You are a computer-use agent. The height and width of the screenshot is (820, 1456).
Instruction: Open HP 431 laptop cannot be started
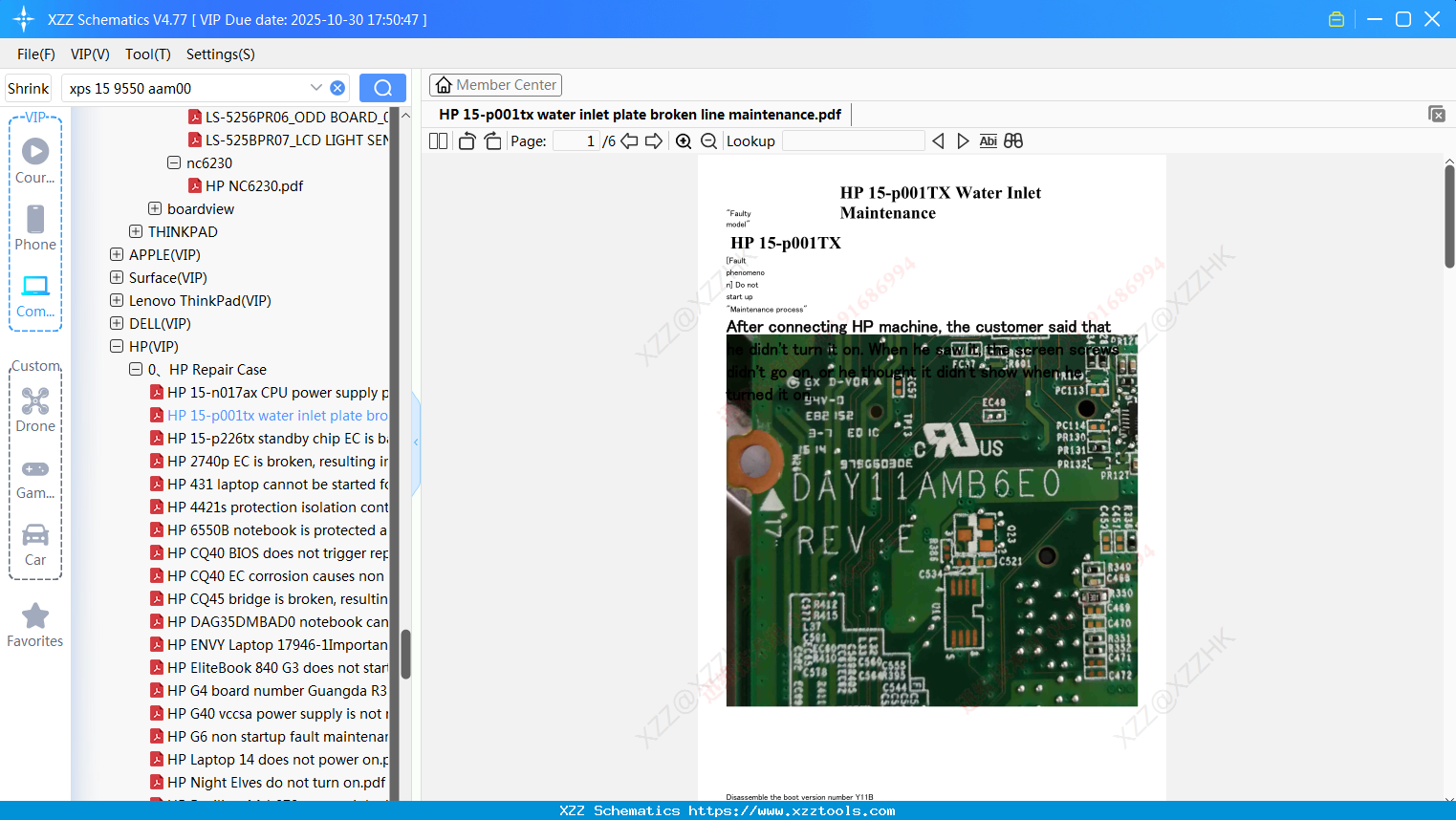click(x=269, y=484)
